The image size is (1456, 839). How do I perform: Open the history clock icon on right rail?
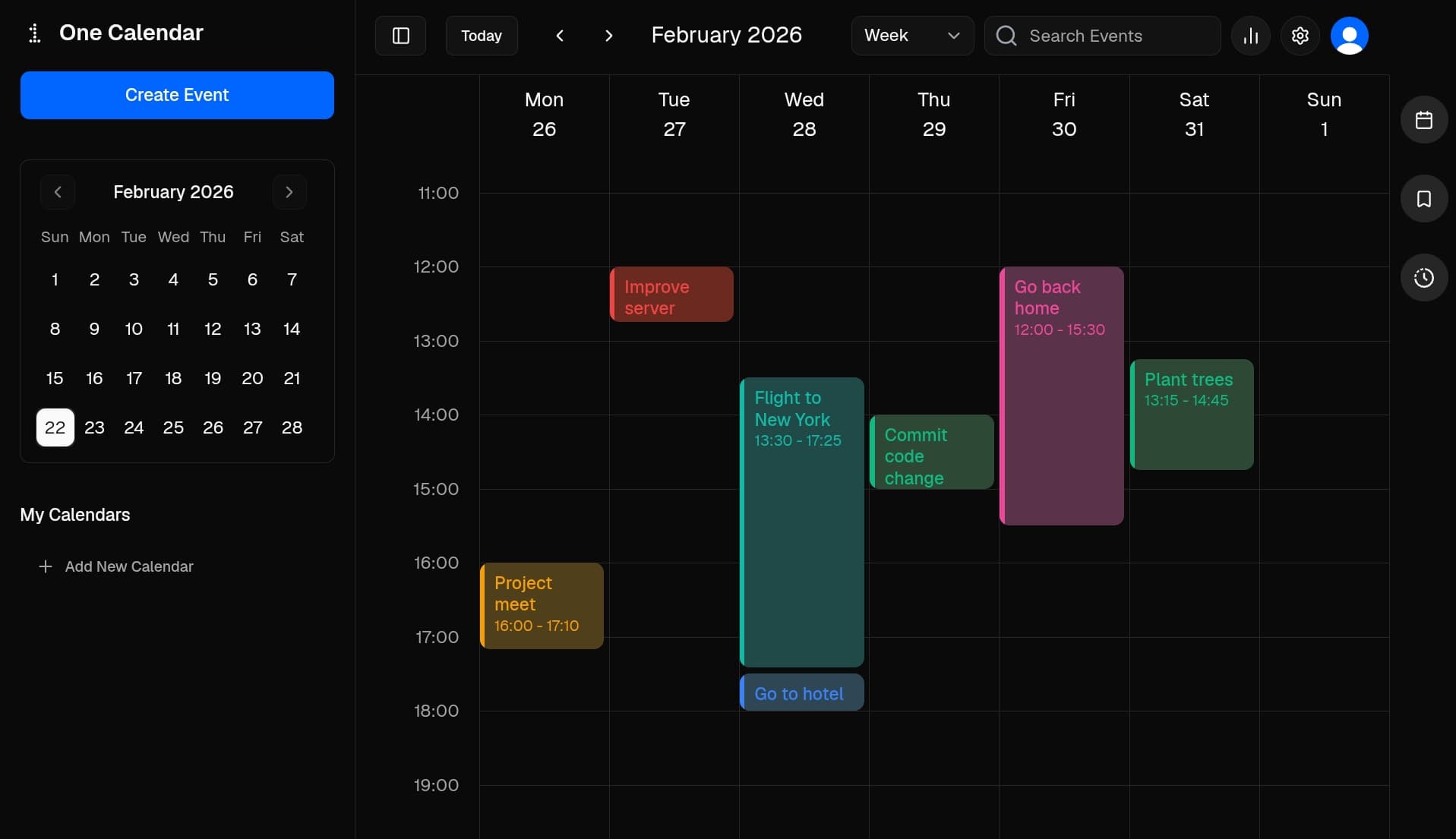point(1424,277)
